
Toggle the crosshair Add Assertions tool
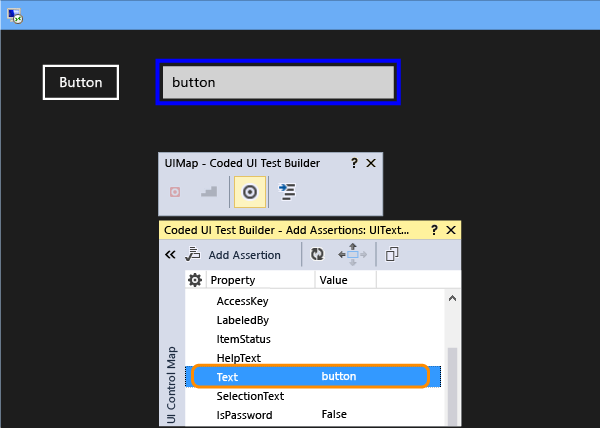tap(250, 192)
